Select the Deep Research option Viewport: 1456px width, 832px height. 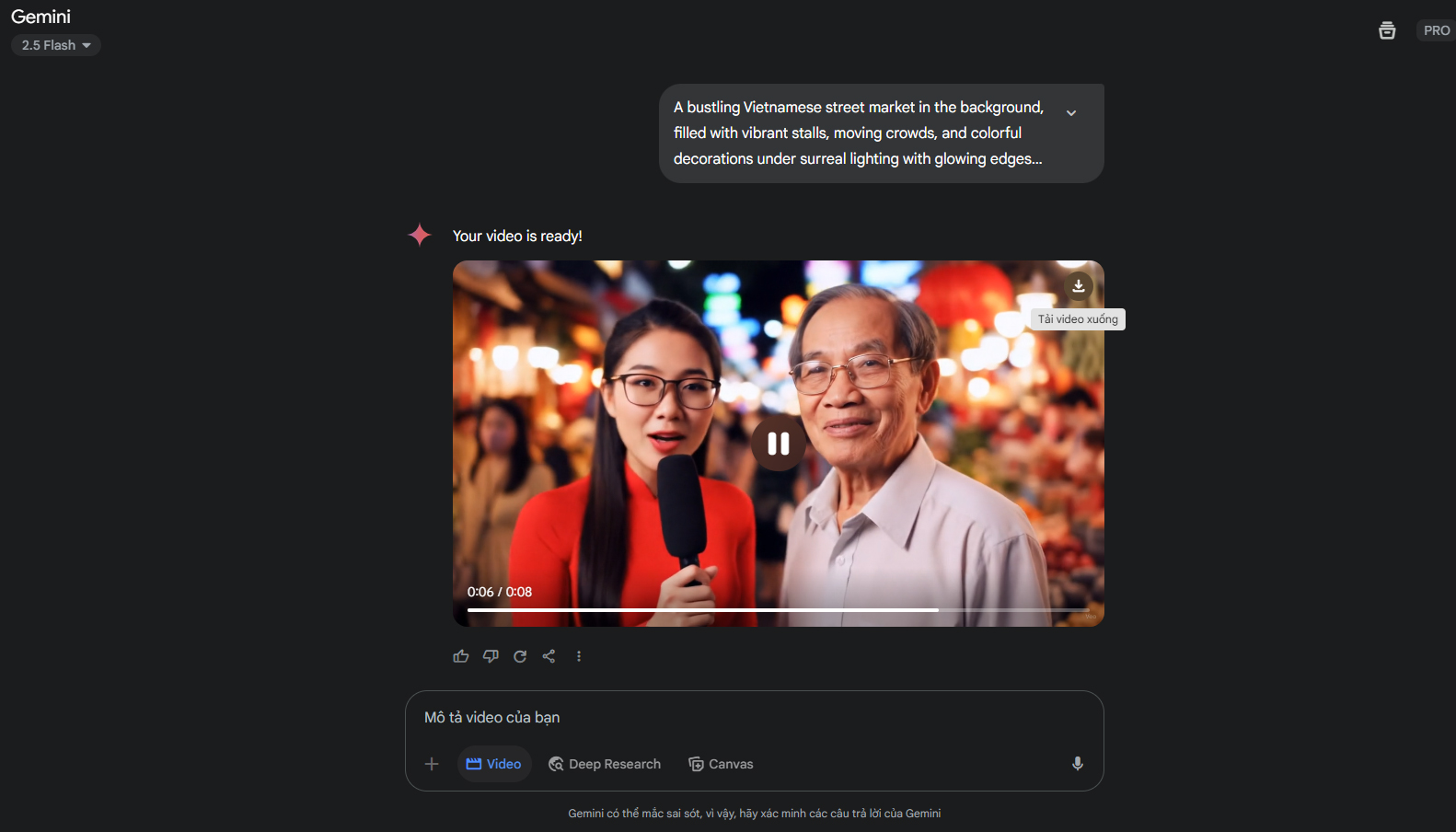click(605, 764)
